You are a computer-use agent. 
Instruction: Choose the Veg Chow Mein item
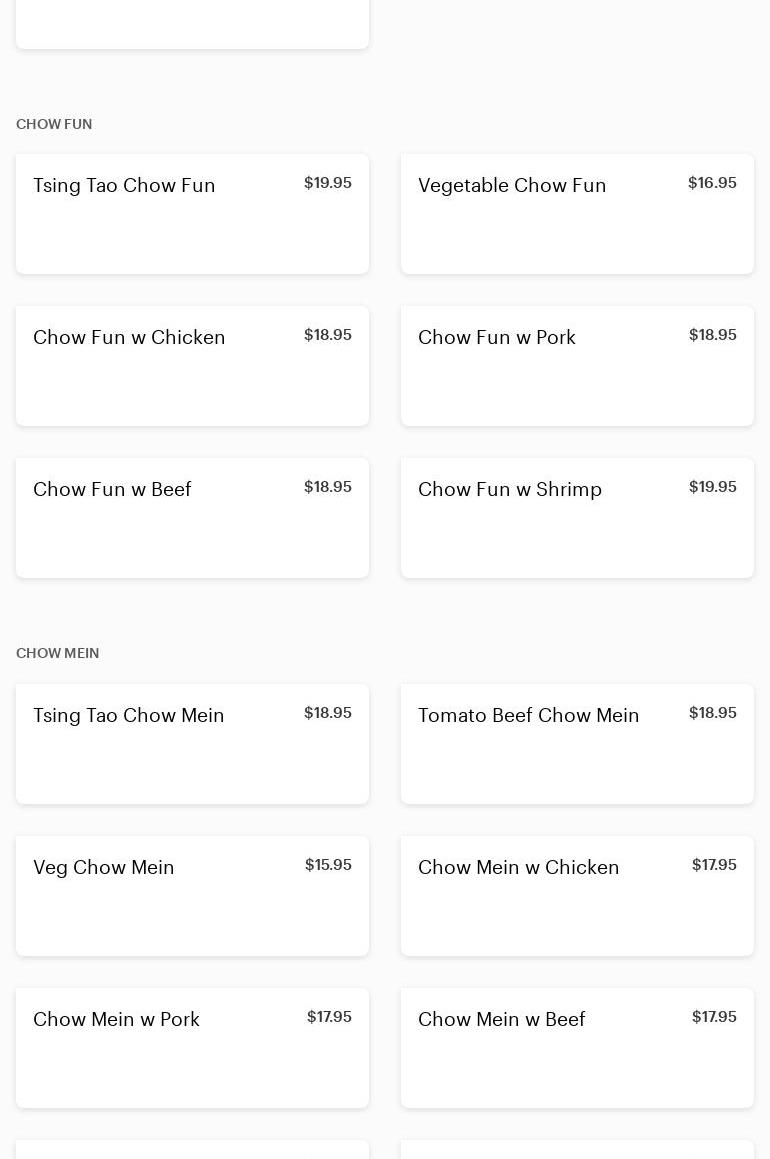[x=192, y=895]
